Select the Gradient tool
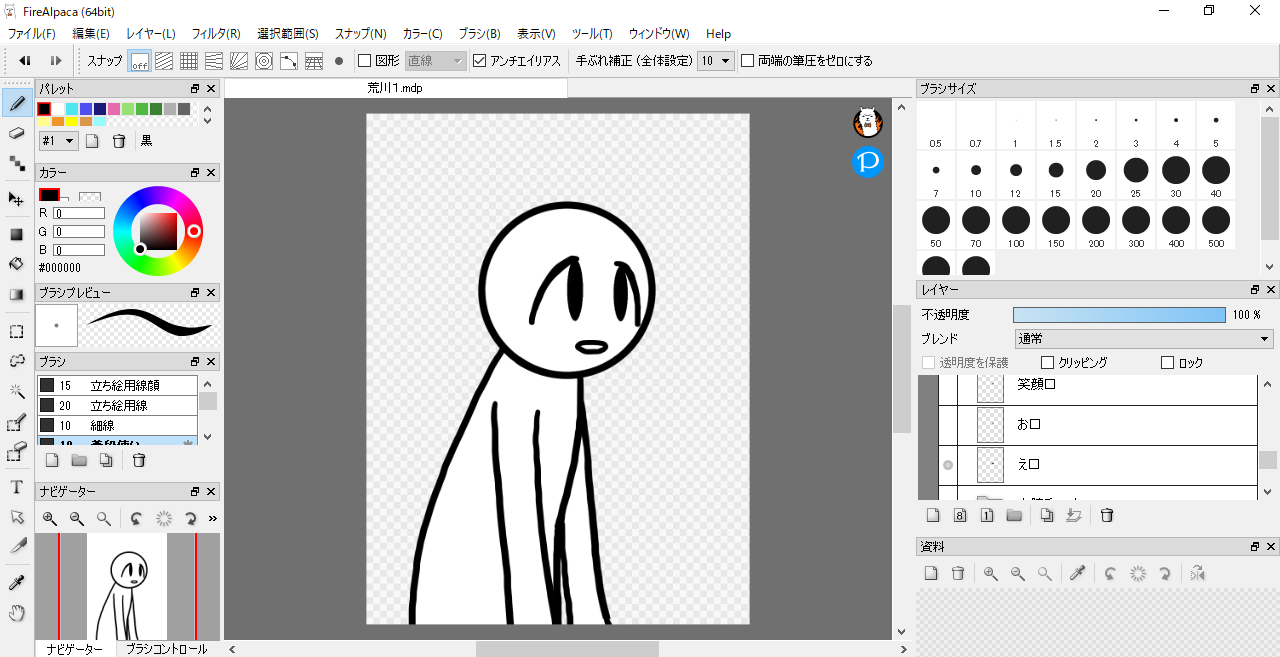 (17, 294)
